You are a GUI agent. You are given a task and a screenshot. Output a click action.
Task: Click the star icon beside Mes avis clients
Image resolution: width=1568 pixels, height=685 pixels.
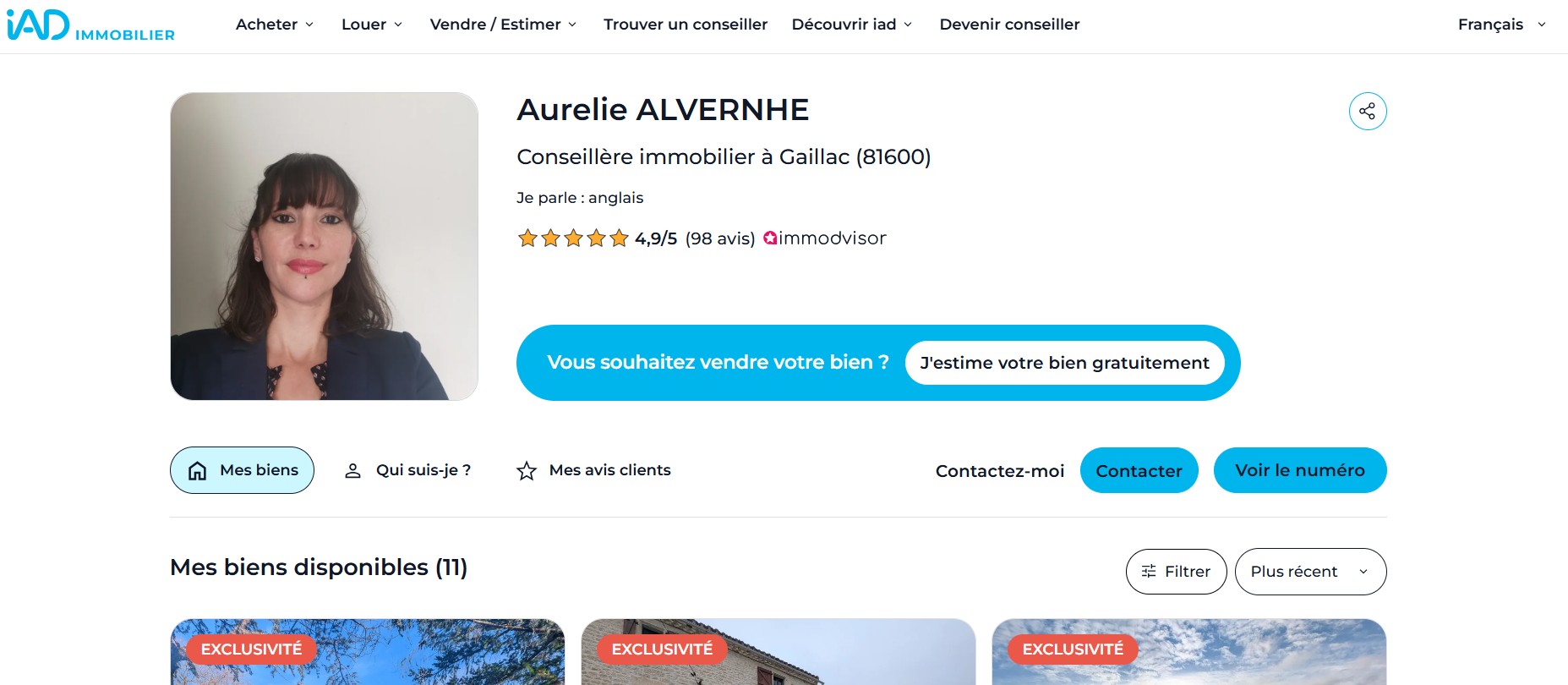coord(527,470)
